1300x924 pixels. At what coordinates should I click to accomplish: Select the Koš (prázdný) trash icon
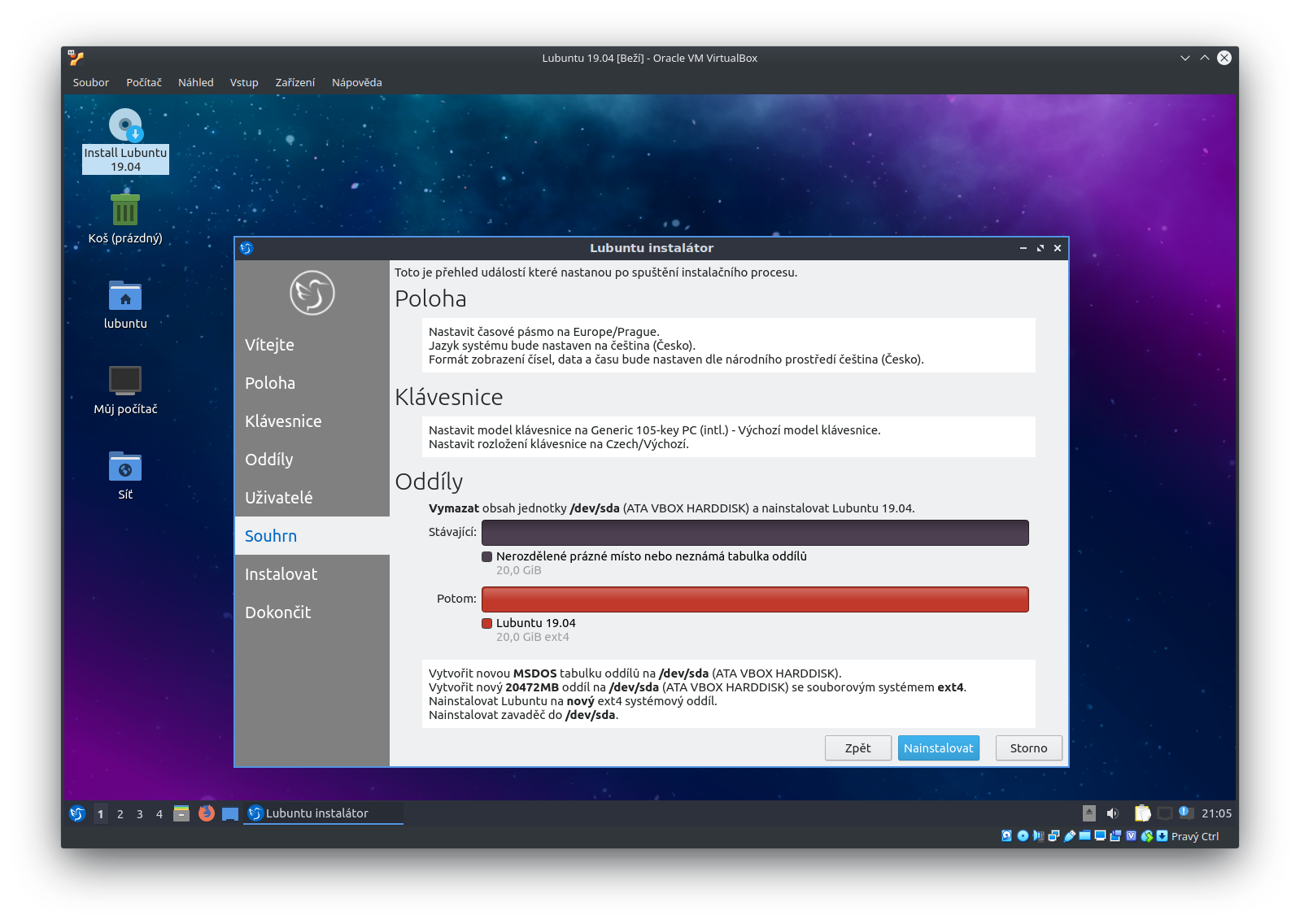[125, 220]
